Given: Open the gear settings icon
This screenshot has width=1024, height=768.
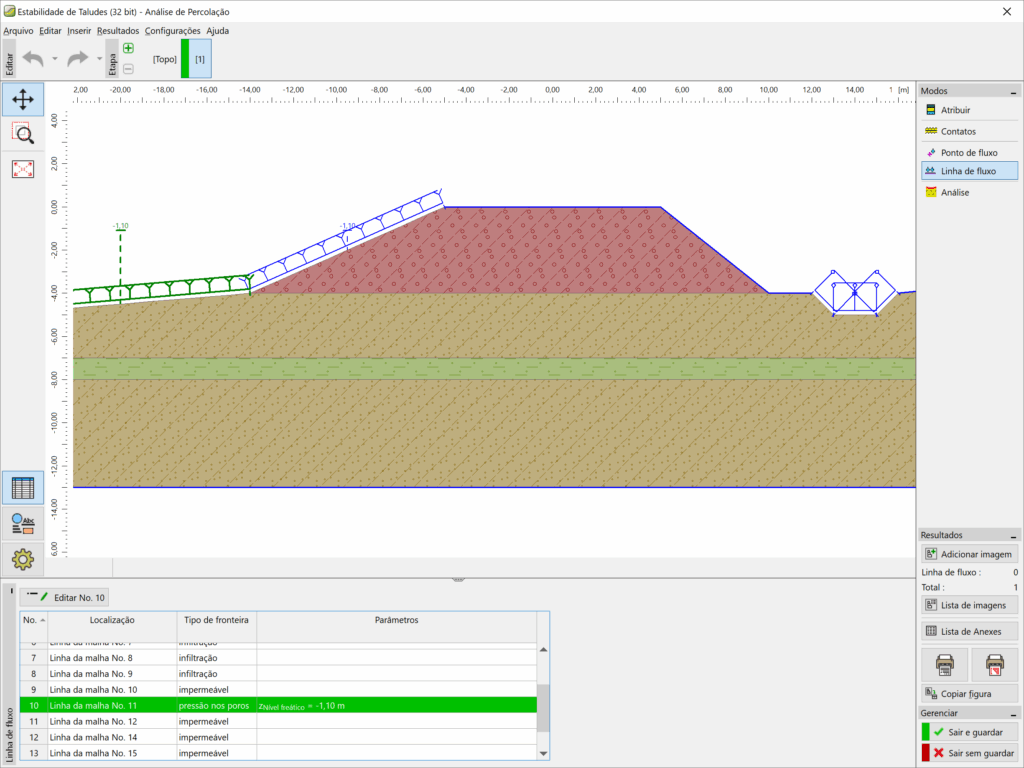Looking at the screenshot, I should (23, 559).
